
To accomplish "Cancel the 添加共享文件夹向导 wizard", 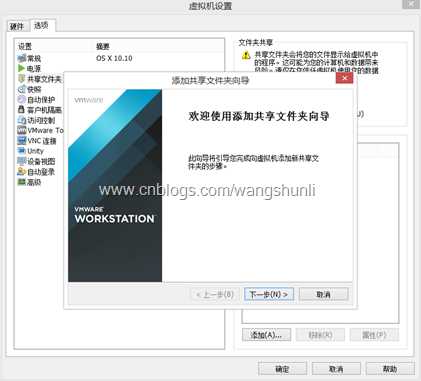I will (x=323, y=295).
